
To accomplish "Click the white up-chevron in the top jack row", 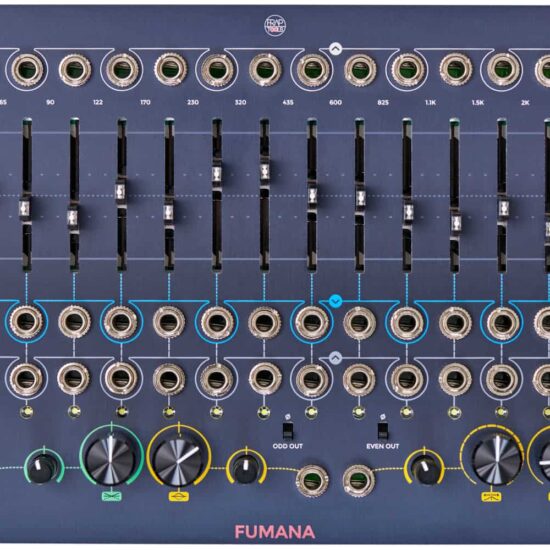I will pyautogui.click(x=336, y=49).
